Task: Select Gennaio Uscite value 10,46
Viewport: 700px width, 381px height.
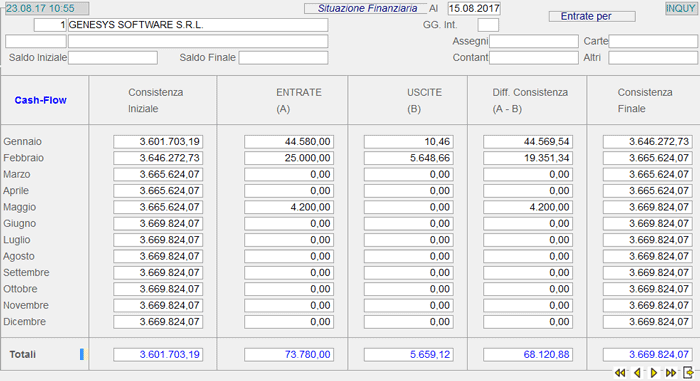Action: pos(408,142)
